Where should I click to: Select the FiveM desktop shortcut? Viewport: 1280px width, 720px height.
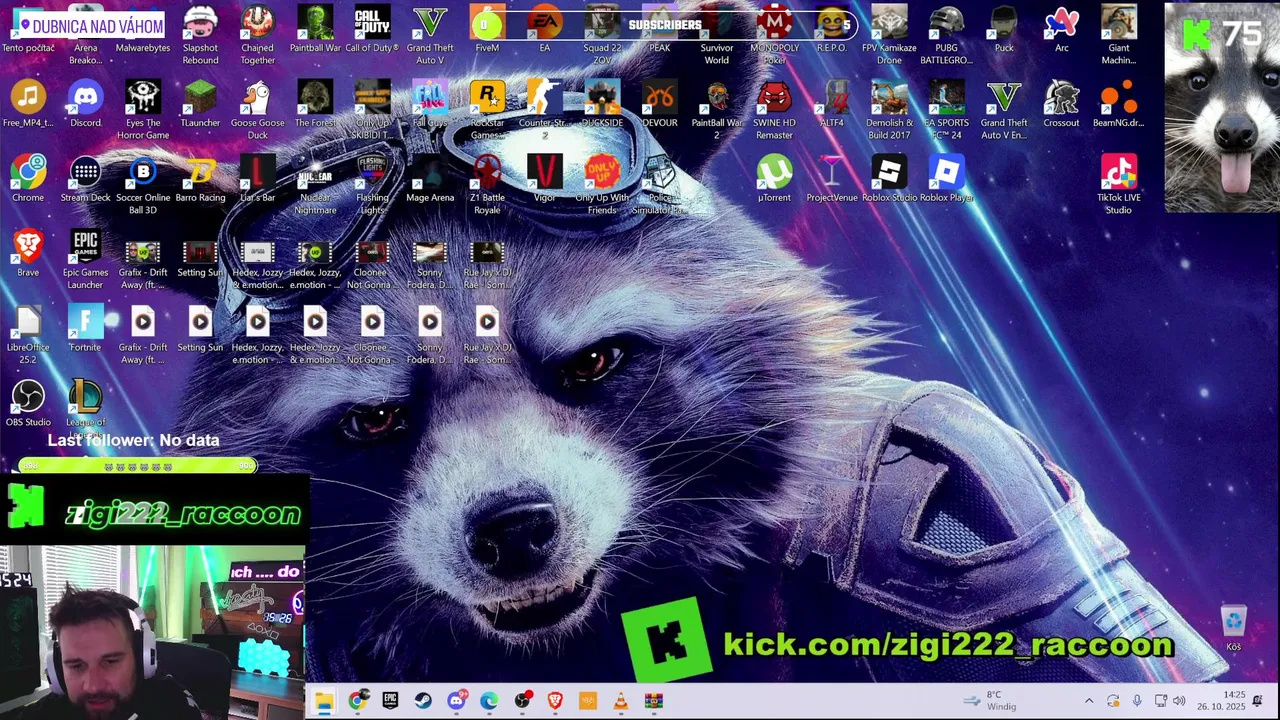487,30
